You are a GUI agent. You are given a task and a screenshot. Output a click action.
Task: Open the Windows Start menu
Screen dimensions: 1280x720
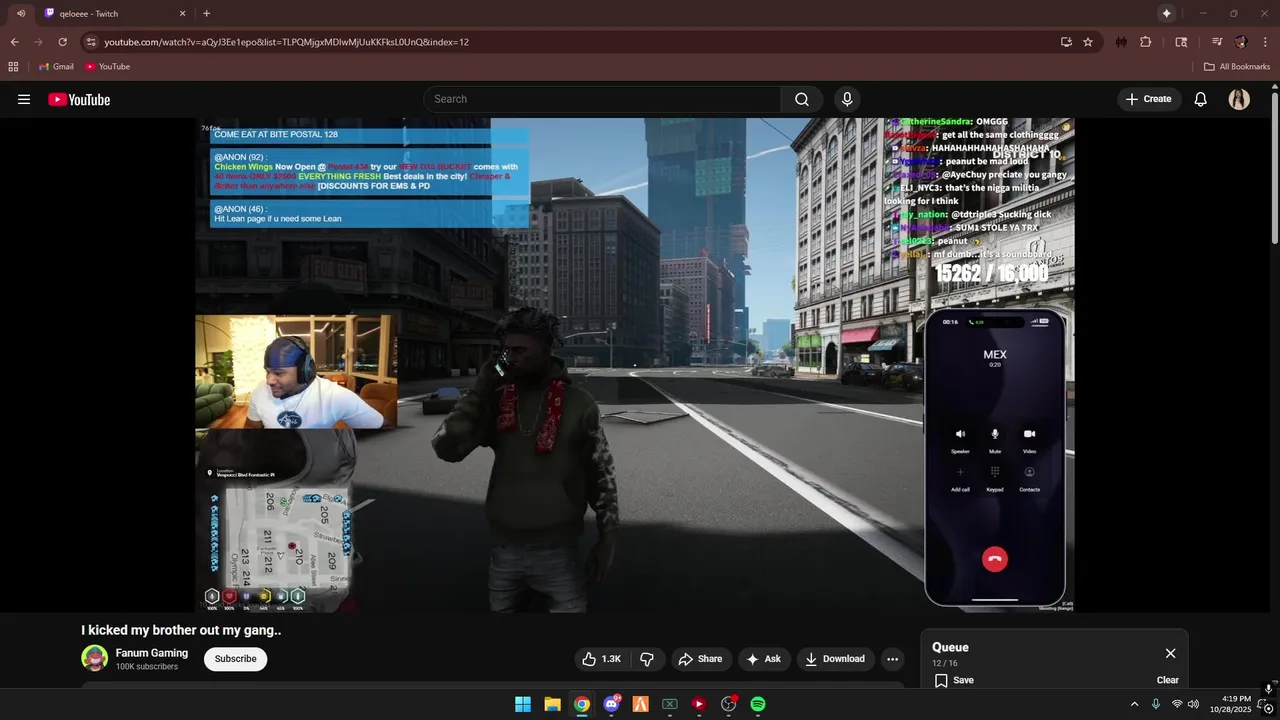[523, 704]
